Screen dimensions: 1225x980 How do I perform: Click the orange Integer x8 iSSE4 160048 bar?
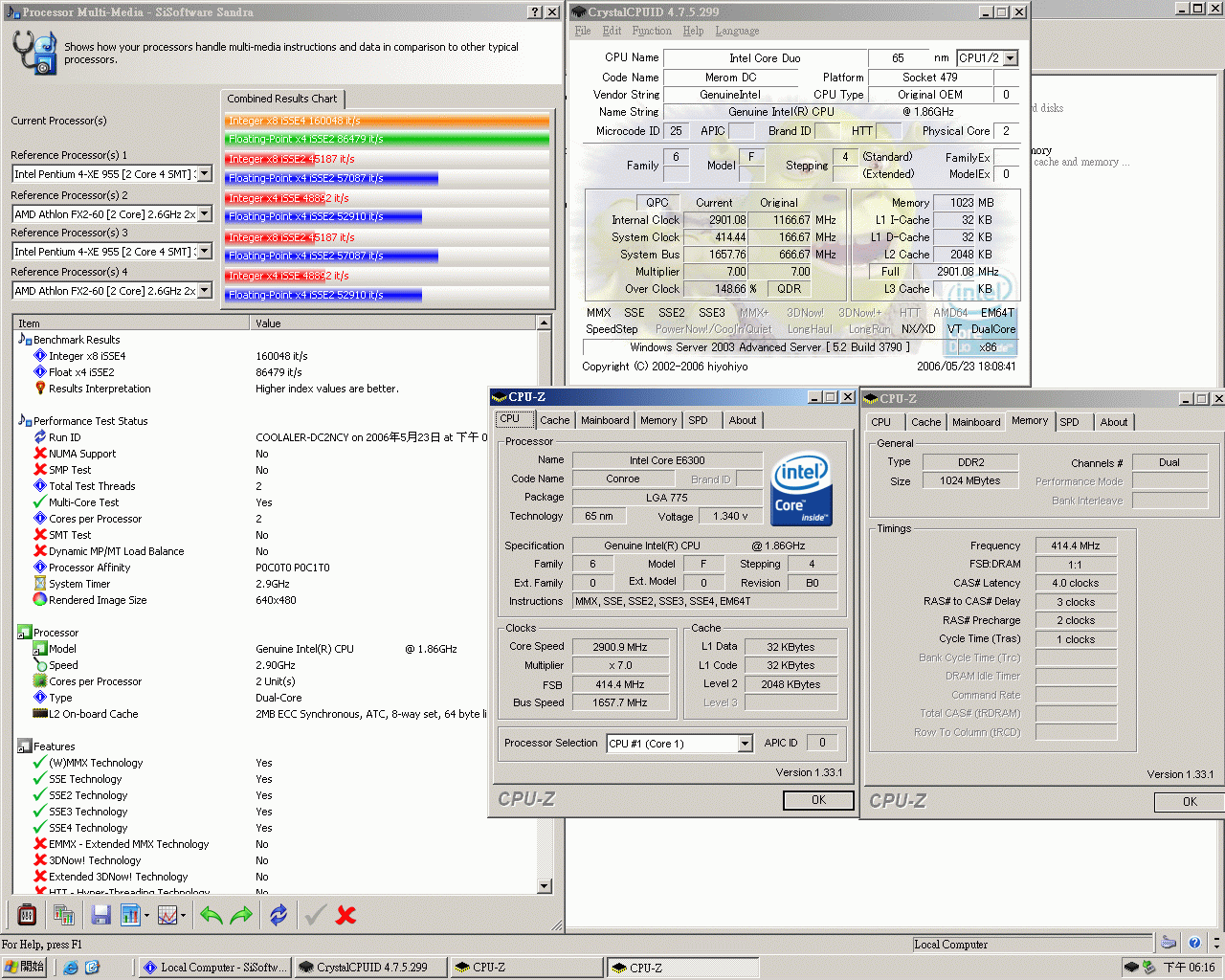click(387, 121)
